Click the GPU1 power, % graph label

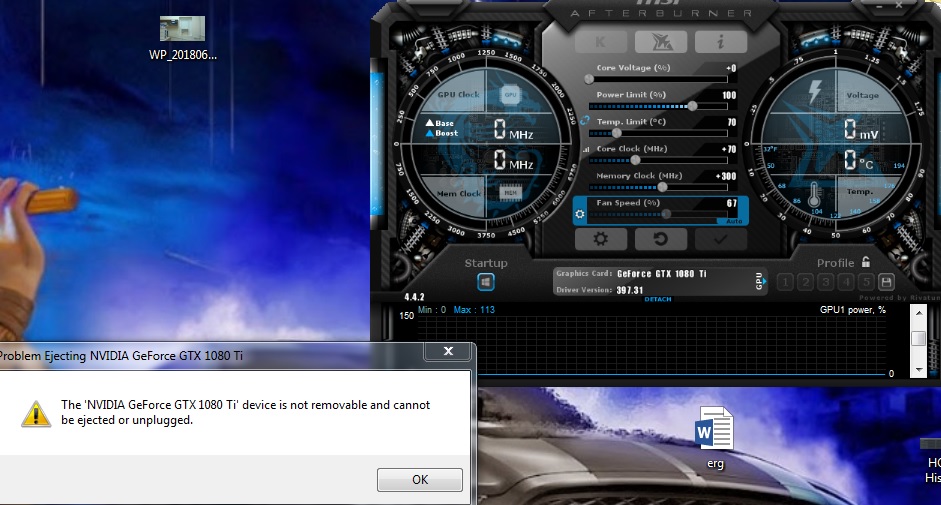point(853,310)
